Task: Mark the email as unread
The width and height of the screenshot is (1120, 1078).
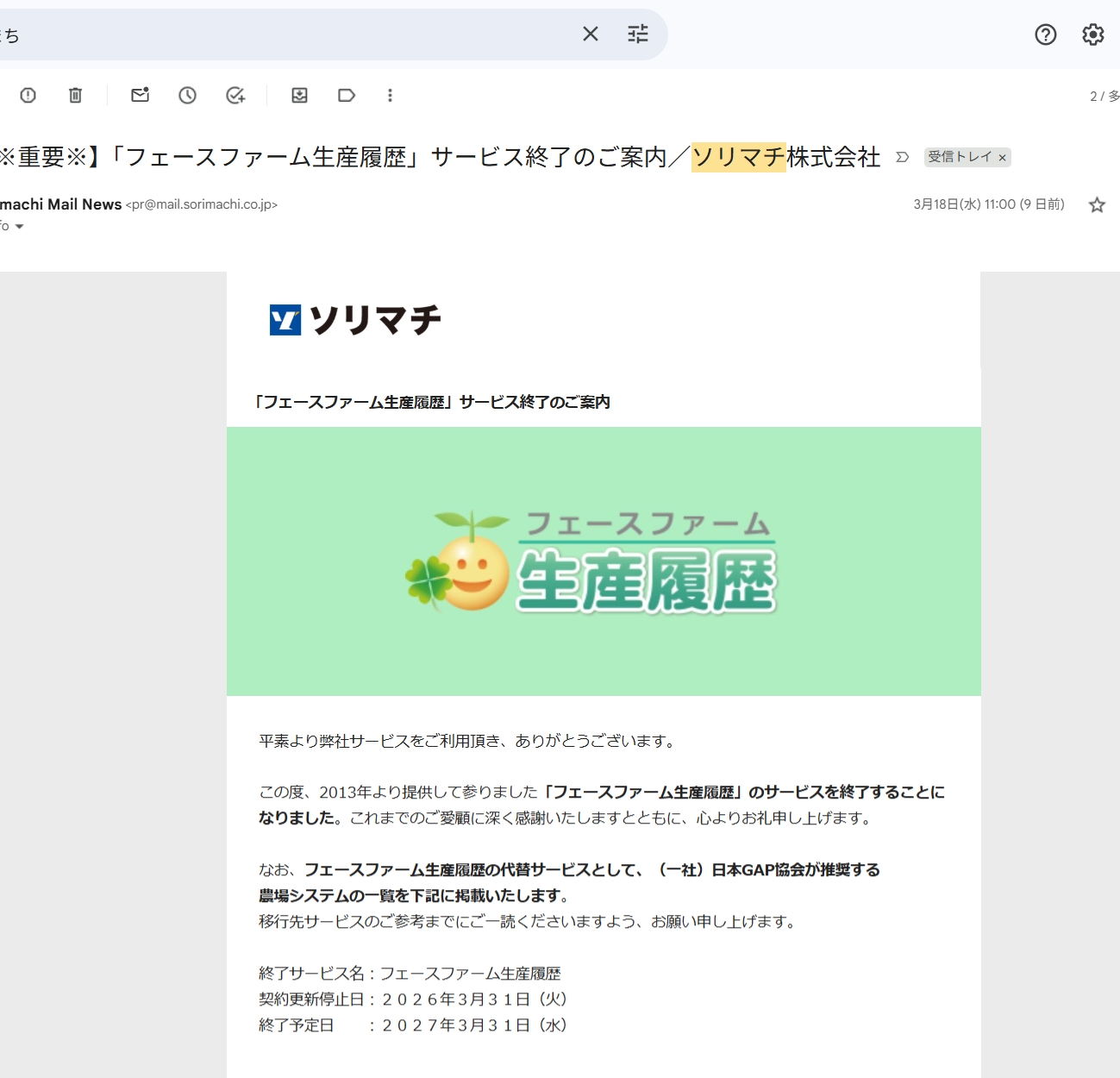Action: click(x=140, y=96)
